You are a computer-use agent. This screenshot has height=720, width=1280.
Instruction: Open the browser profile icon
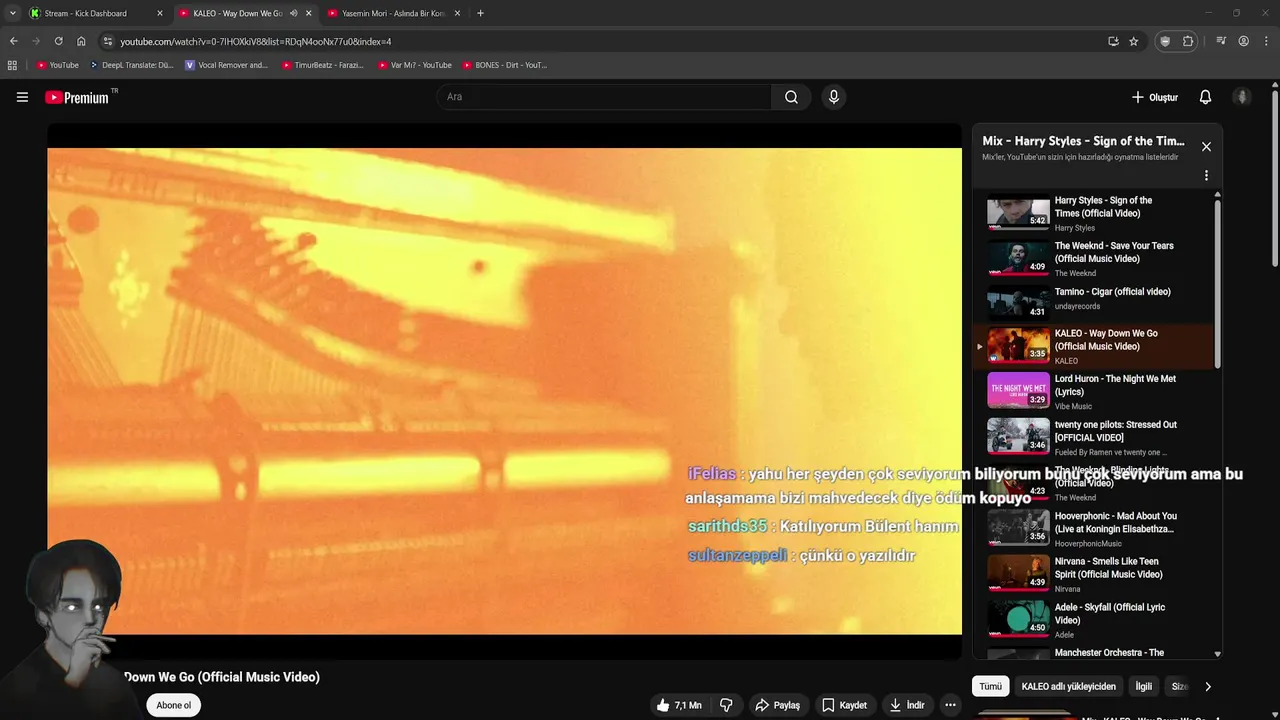(1243, 41)
